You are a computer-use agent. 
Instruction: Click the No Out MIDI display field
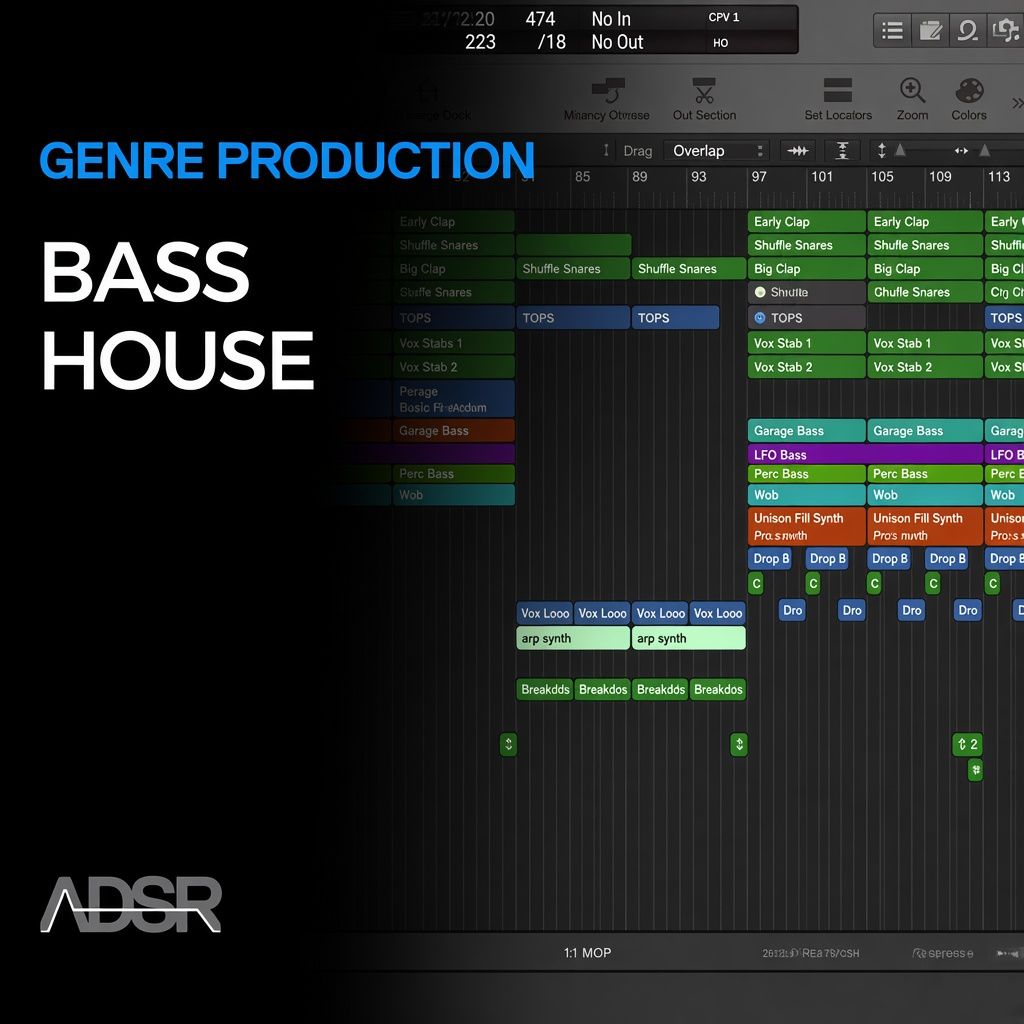click(x=617, y=42)
